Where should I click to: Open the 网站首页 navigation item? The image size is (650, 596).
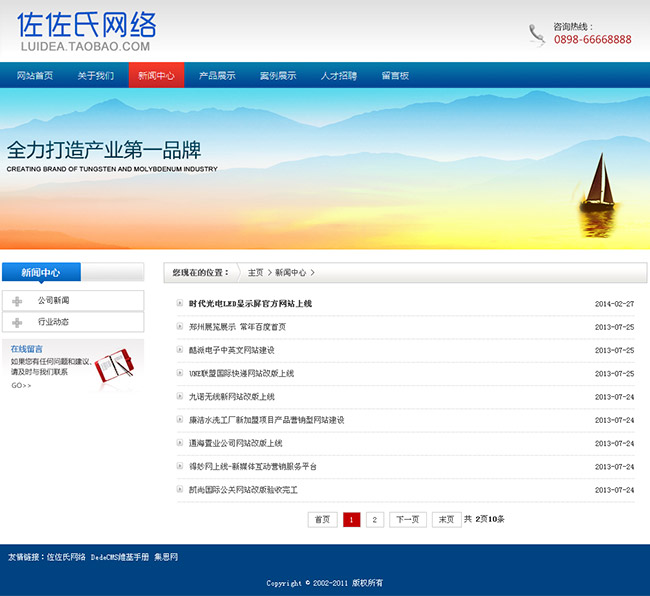click(x=35, y=75)
